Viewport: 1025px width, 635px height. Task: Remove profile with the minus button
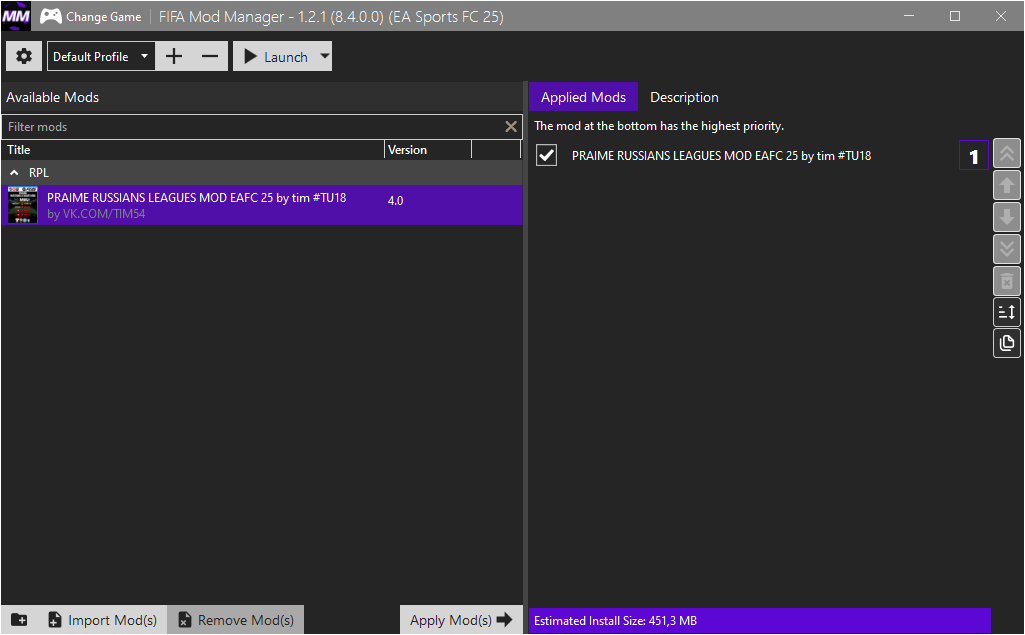tap(210, 56)
